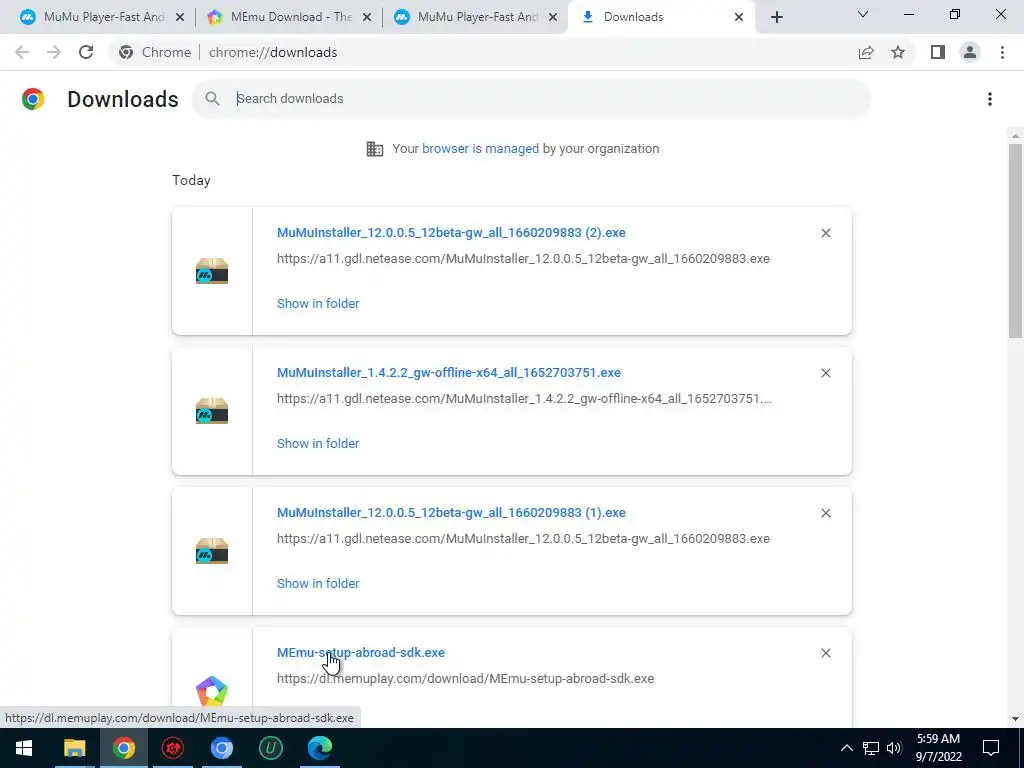This screenshot has height=768, width=1024.
Task: Open the notification center icon
Action: 991,748
